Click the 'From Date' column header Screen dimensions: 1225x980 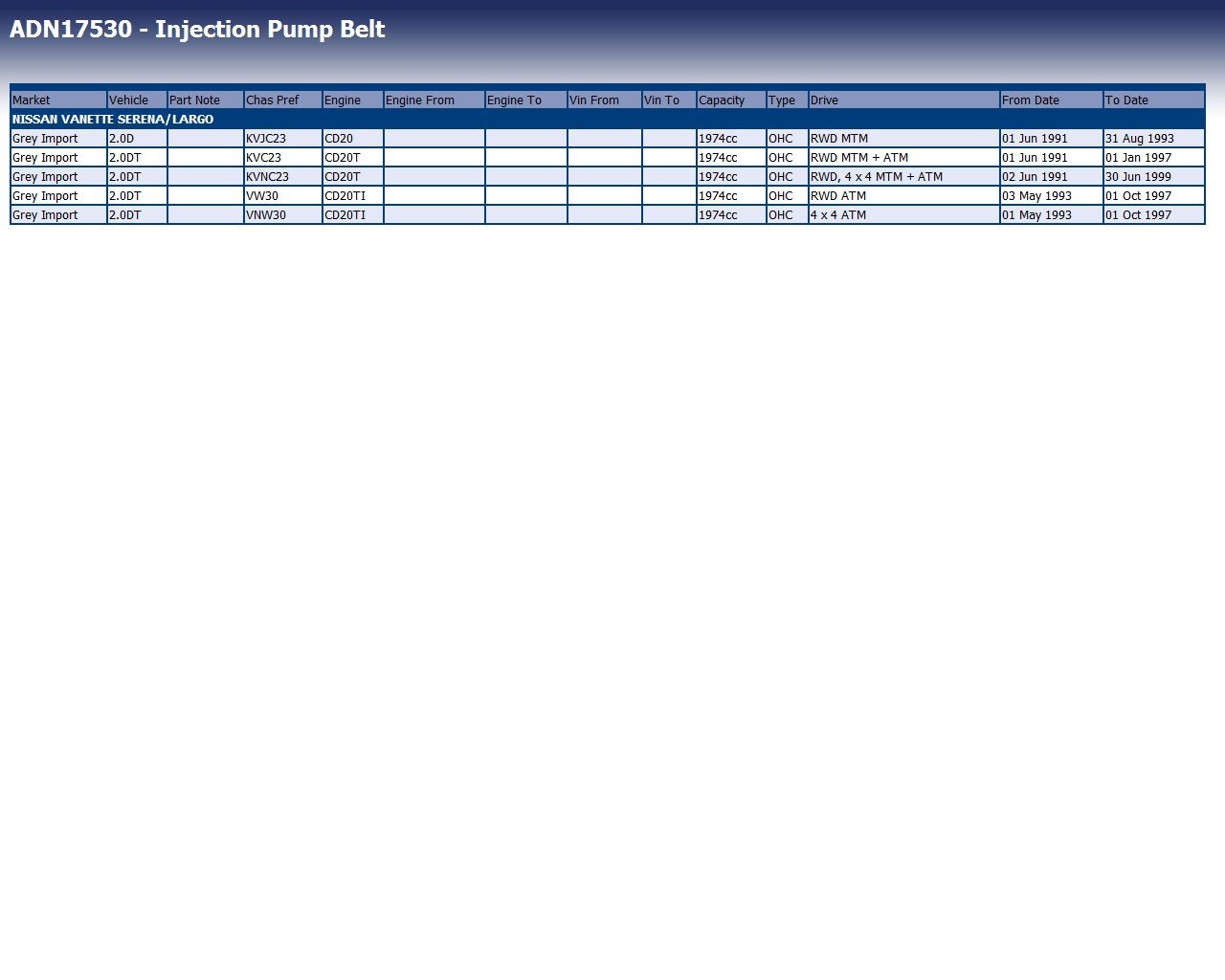click(1052, 100)
